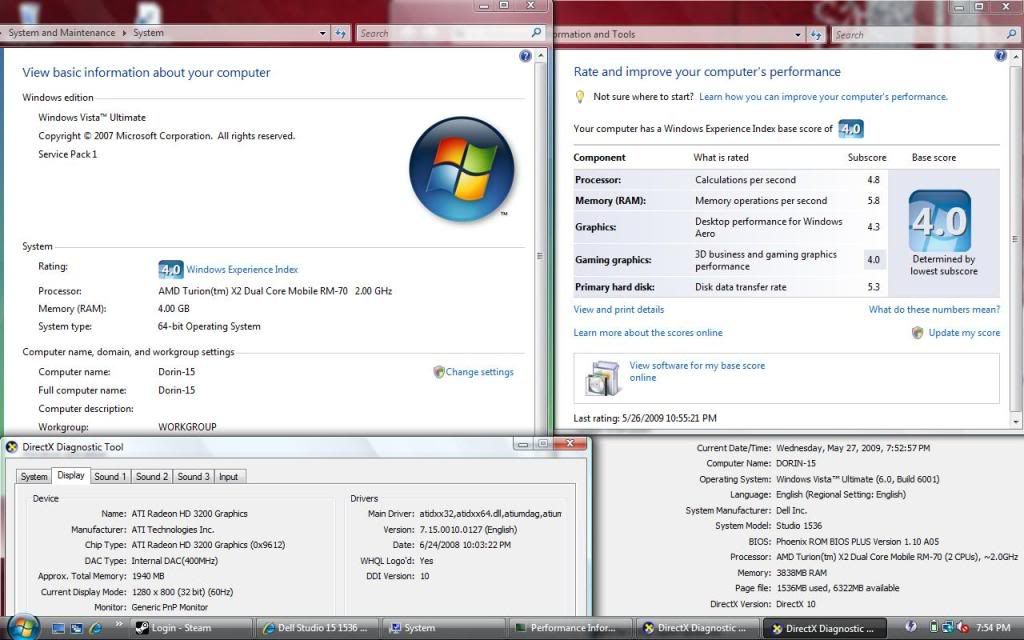1024x640 pixels.
Task: Select the Display tab in DirectX tool
Action: [x=71, y=475]
